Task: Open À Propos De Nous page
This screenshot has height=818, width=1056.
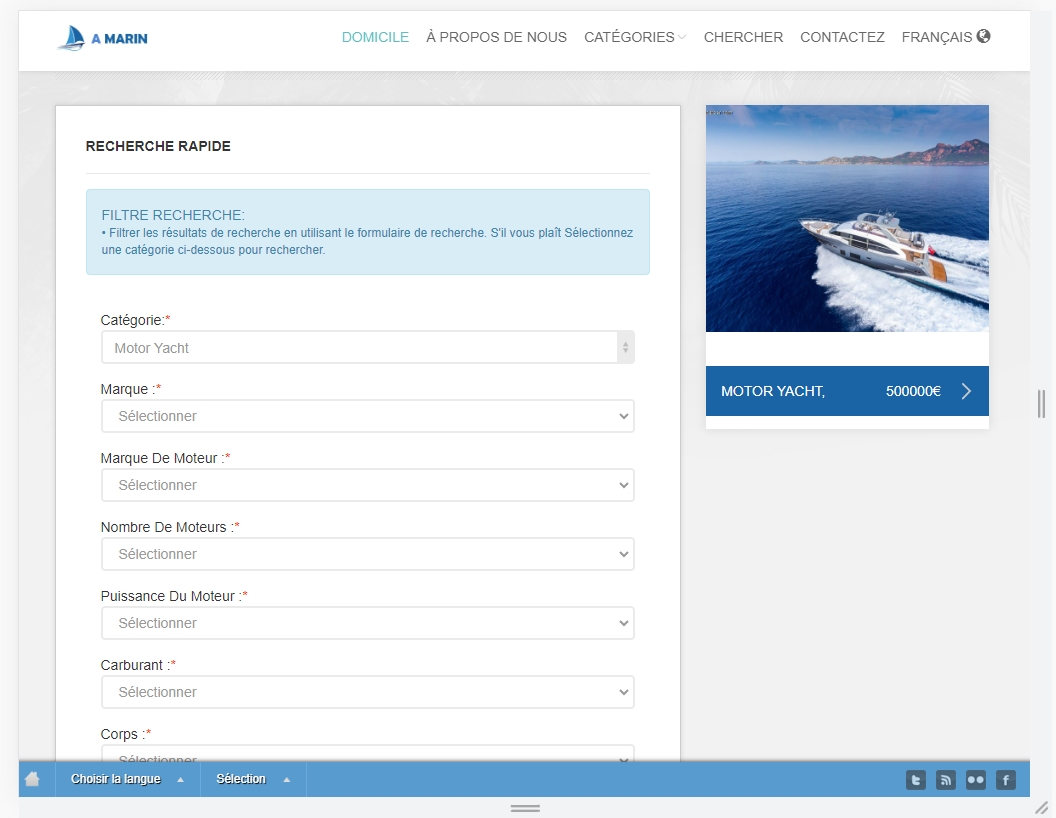Action: pyautogui.click(x=496, y=37)
